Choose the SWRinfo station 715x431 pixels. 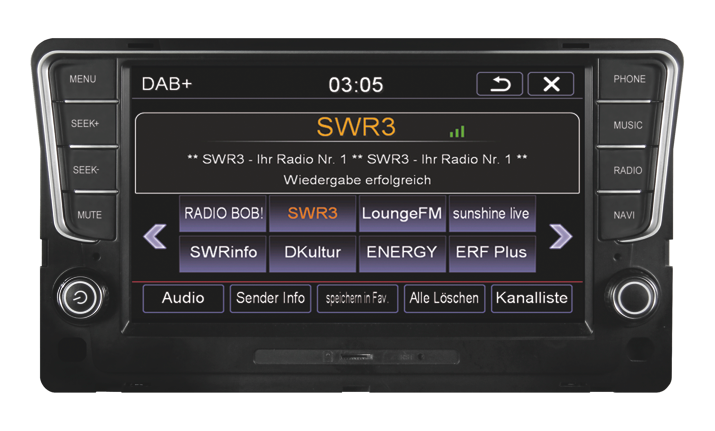tap(223, 253)
